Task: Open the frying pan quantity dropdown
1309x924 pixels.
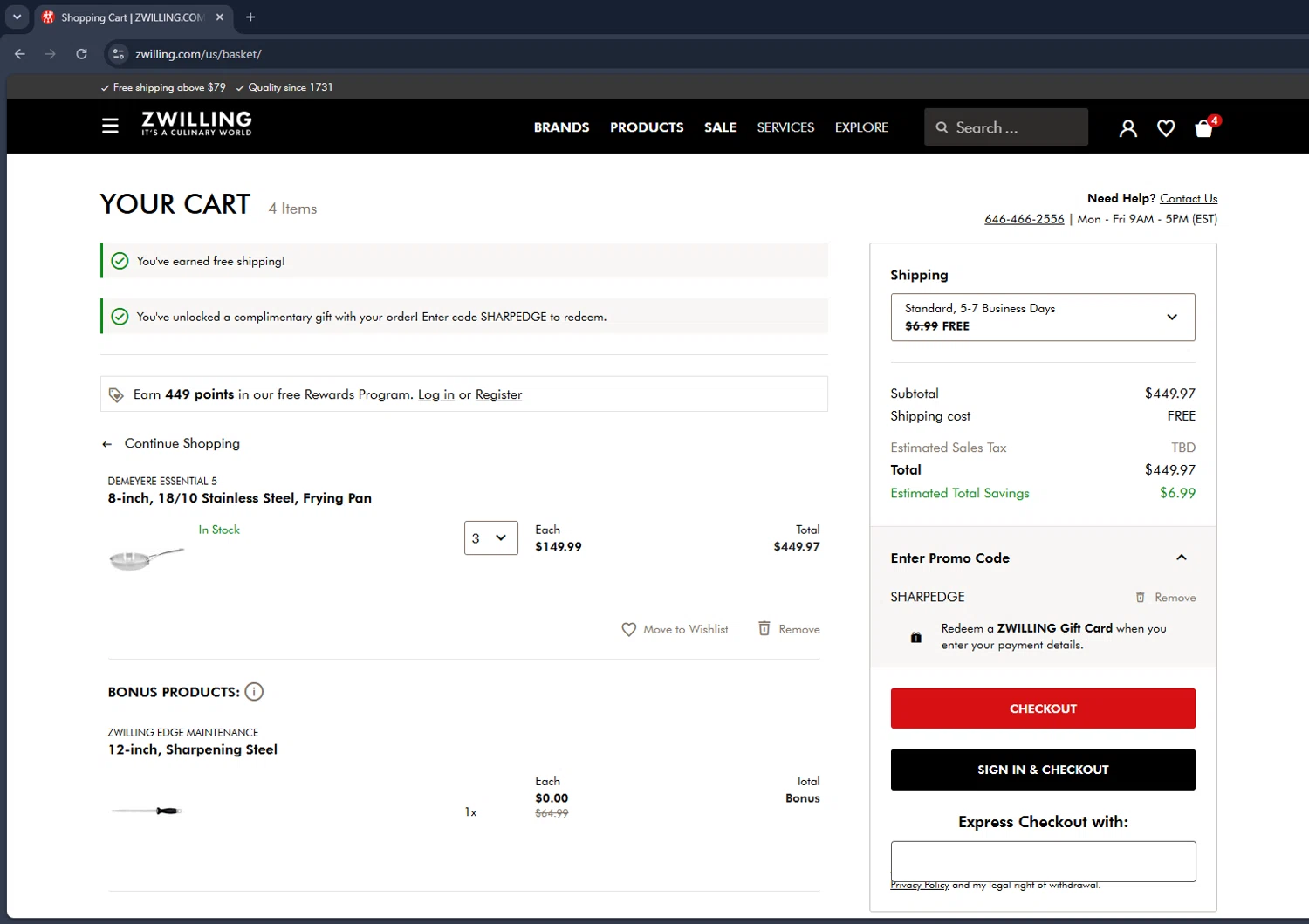Action: pos(491,538)
